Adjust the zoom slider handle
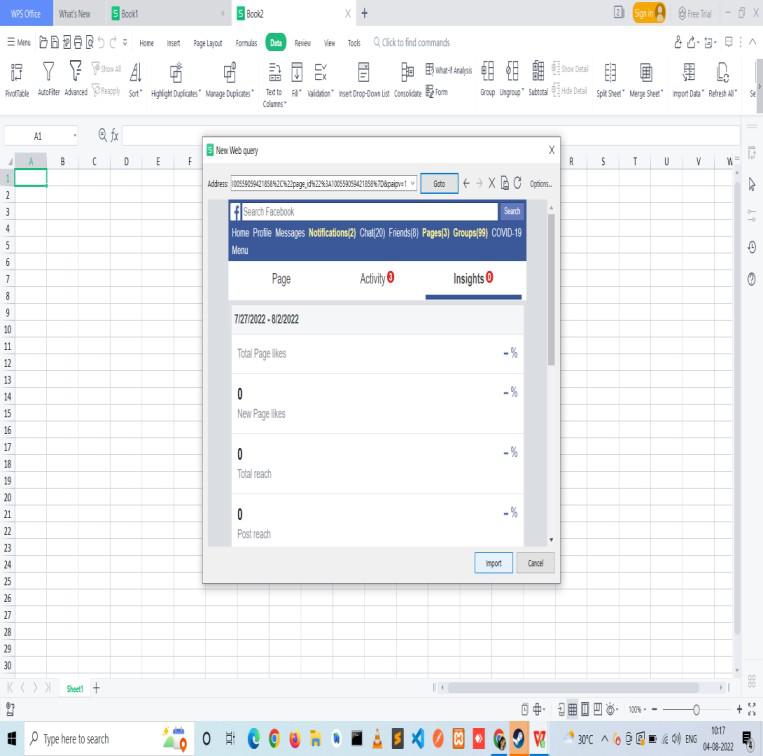This screenshot has width=763, height=756. coord(696,710)
